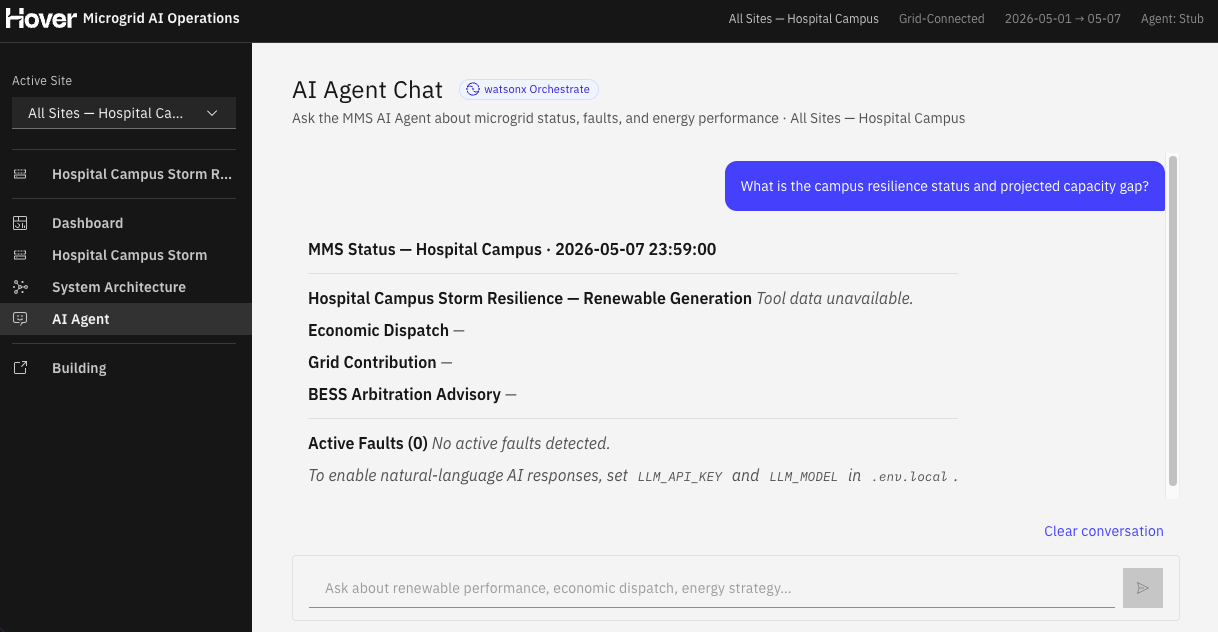This screenshot has width=1218, height=632.
Task: Click the send message arrow button
Action: [1143, 588]
